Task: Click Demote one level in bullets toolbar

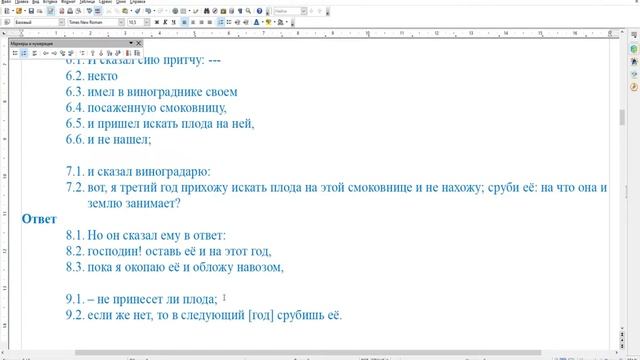Action: 54,53
